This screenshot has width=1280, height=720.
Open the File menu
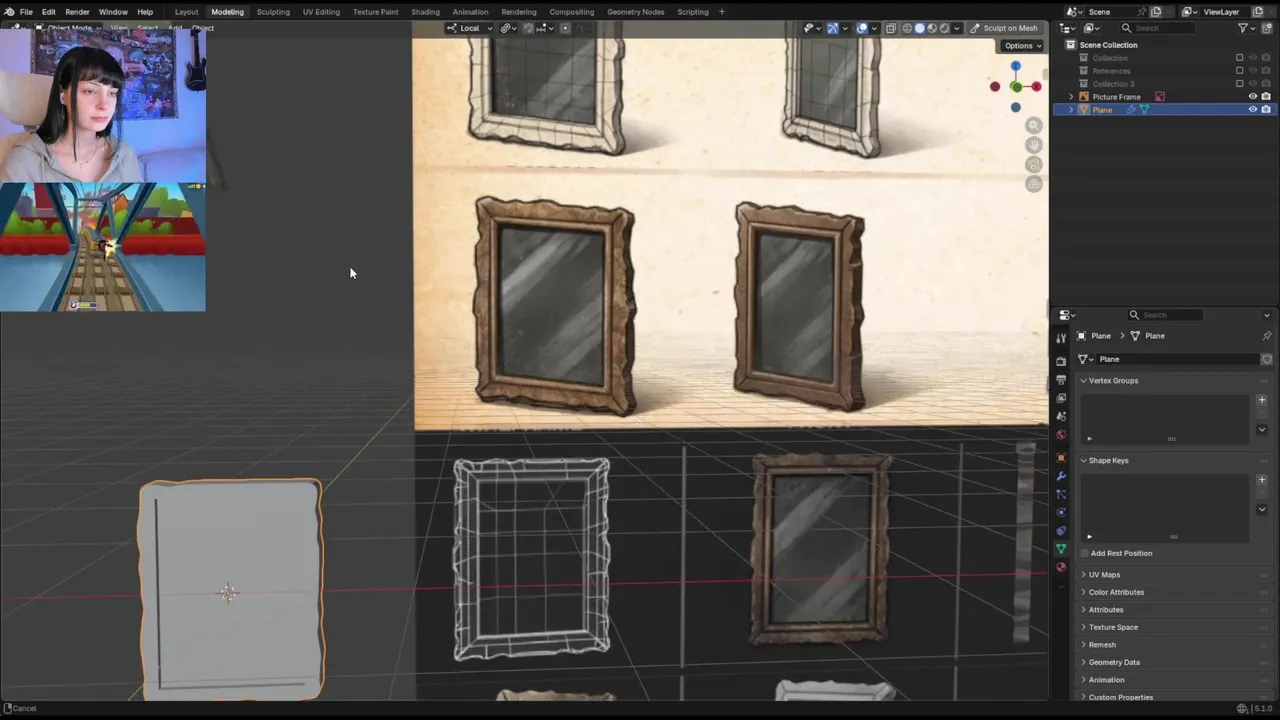click(x=26, y=12)
